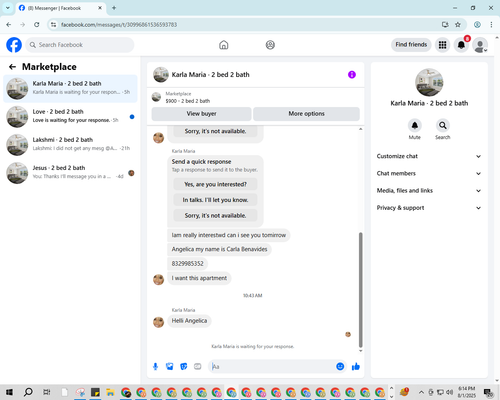Click the 'Helli Angelica' message bubble

tap(189, 321)
